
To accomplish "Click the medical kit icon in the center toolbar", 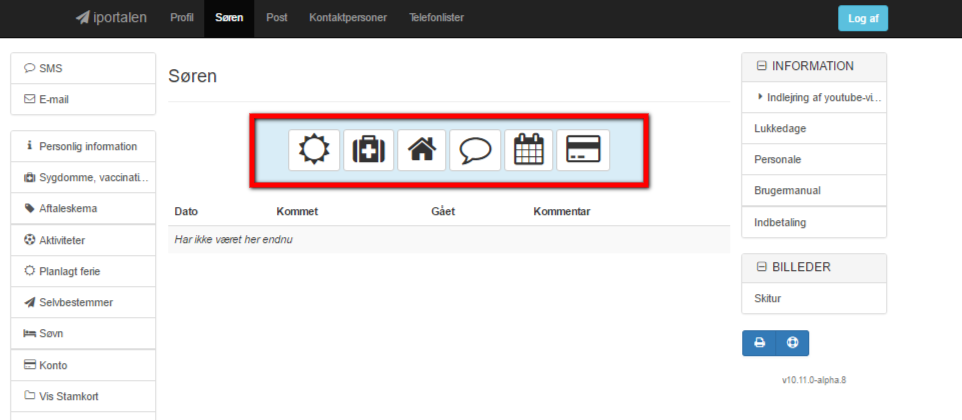I will click(368, 150).
